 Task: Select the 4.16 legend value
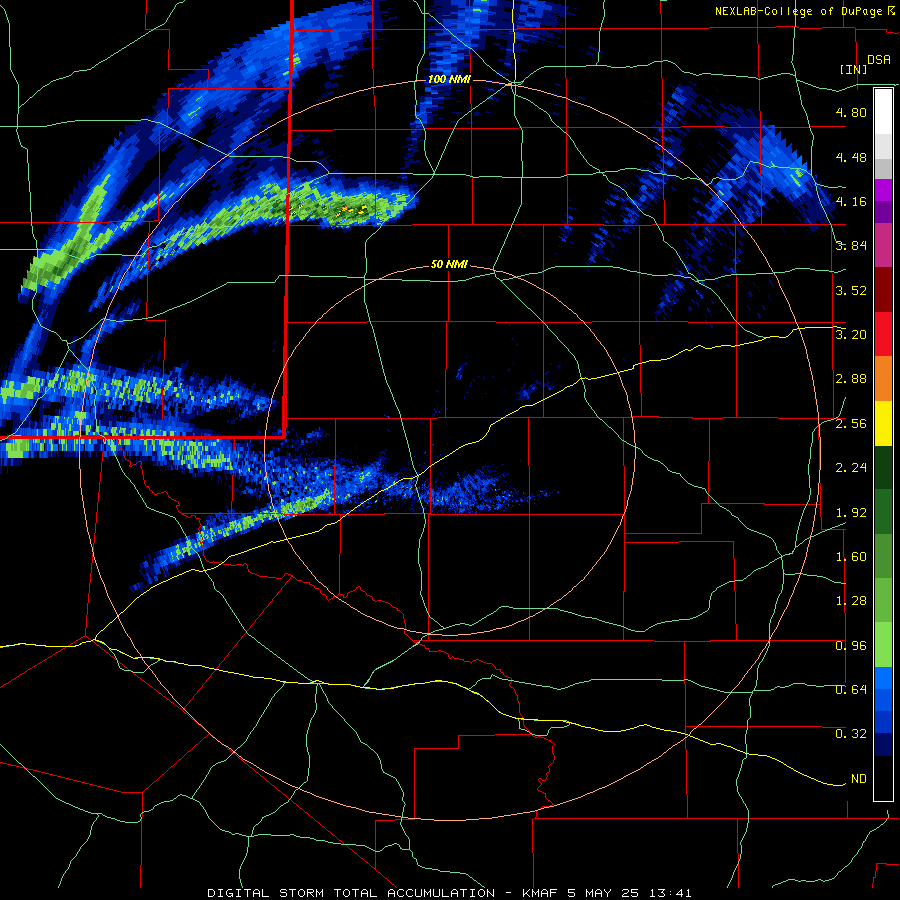coord(851,201)
